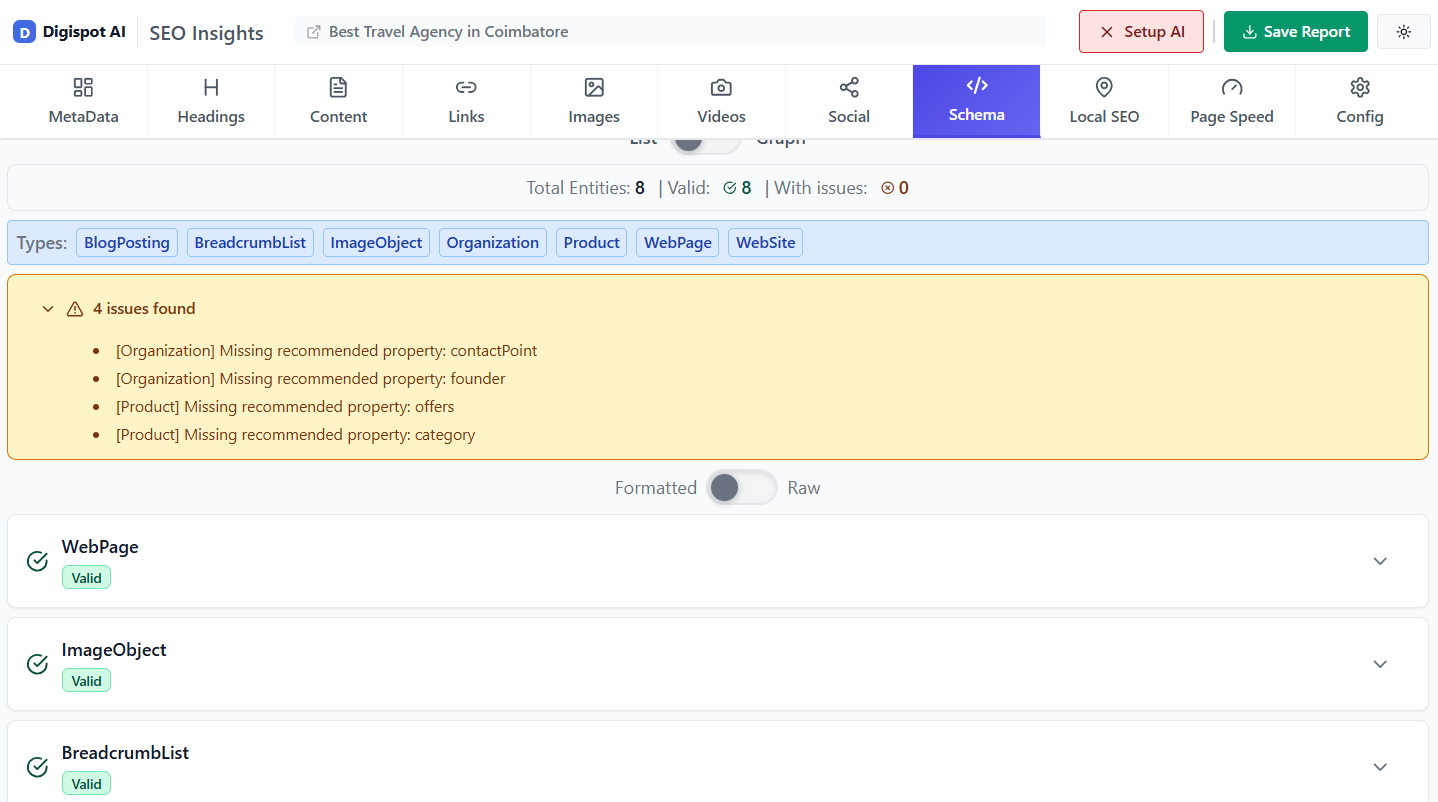Click the Videos camera icon
This screenshot has width=1438, height=802.
pyautogui.click(x=721, y=88)
